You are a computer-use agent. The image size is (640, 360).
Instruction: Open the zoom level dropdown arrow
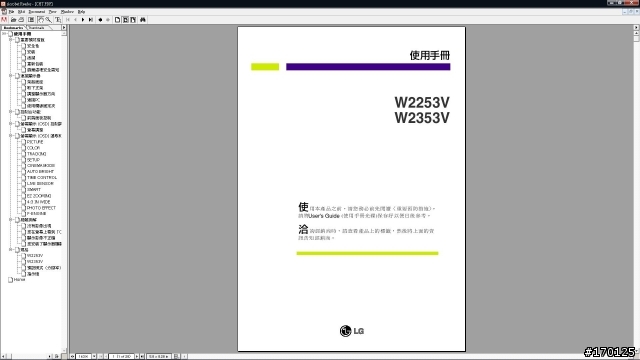coord(94,356)
